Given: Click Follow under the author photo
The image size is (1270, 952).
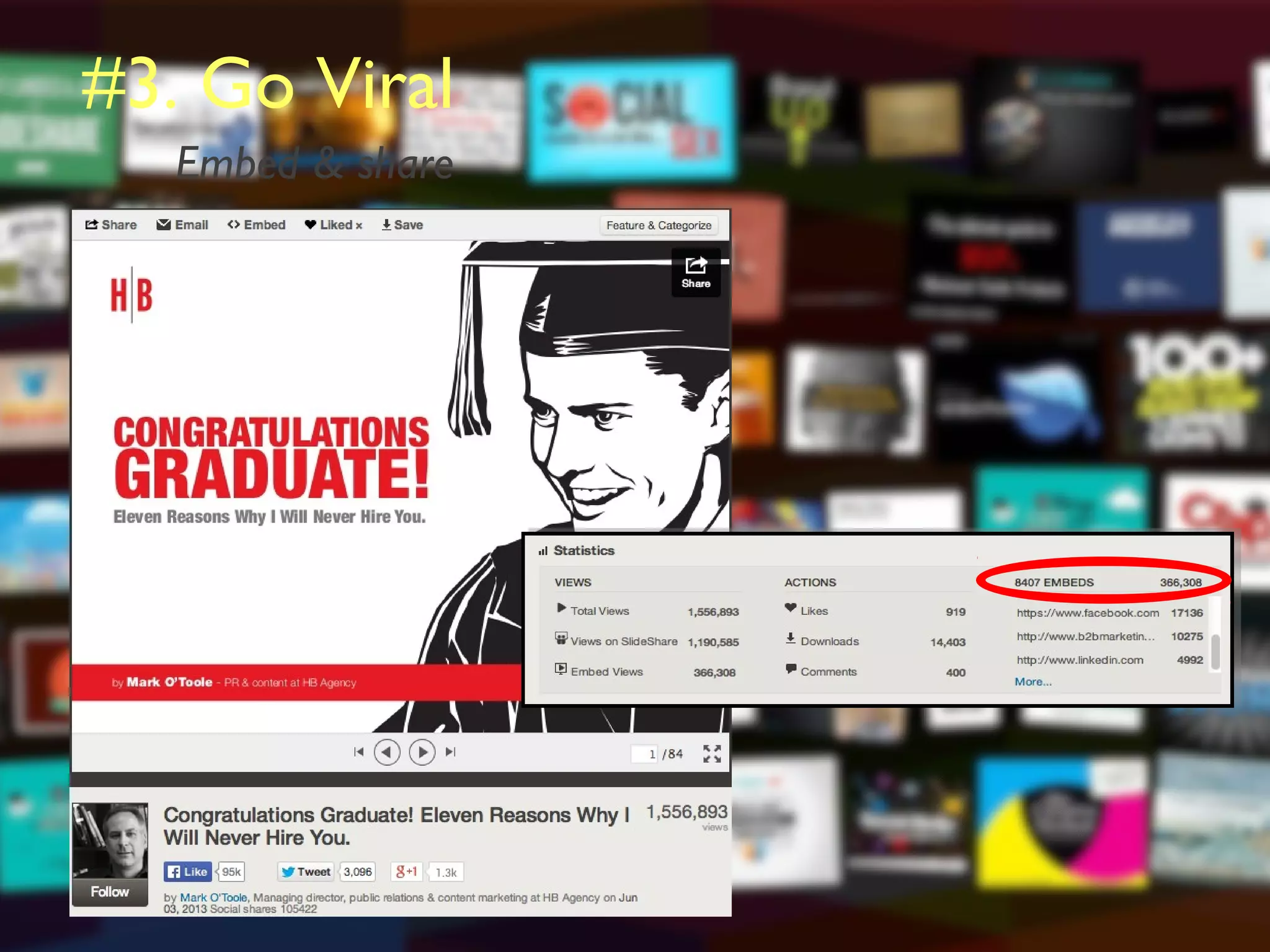Looking at the screenshot, I should click(x=110, y=892).
